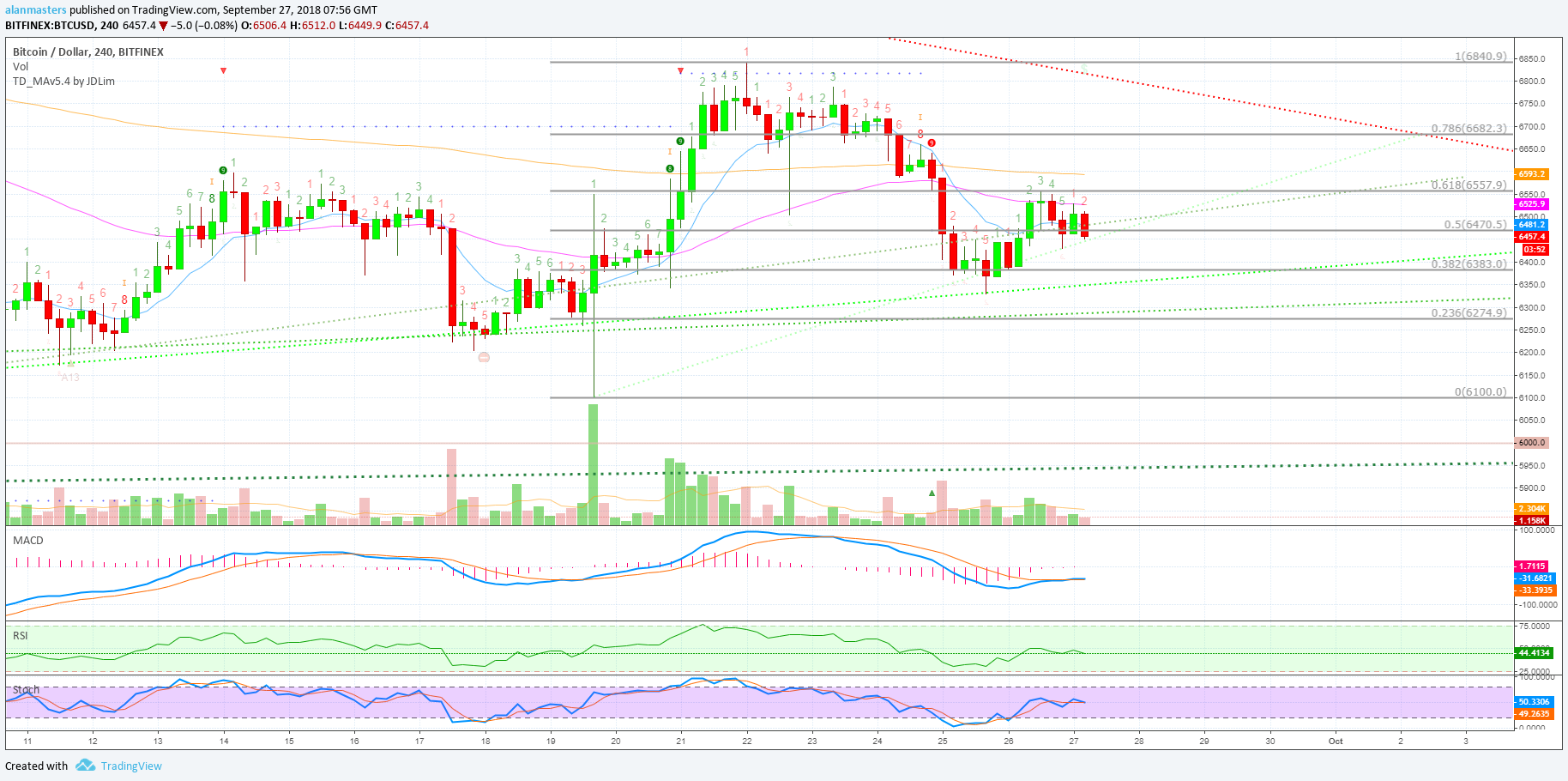Click the 28 date on the time axis
Screen dimensions: 1568x781
point(1139,741)
